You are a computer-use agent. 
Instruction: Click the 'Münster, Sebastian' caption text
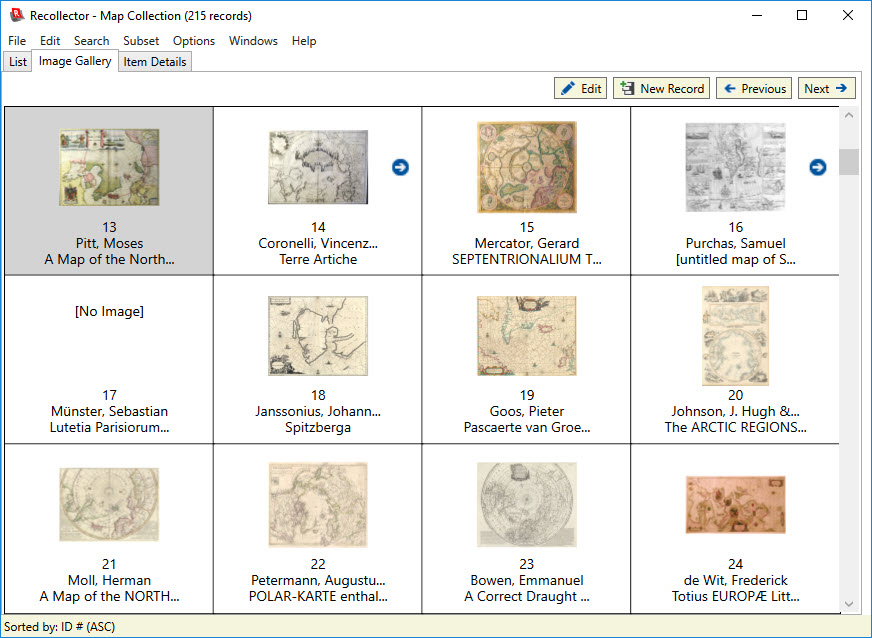click(109, 411)
